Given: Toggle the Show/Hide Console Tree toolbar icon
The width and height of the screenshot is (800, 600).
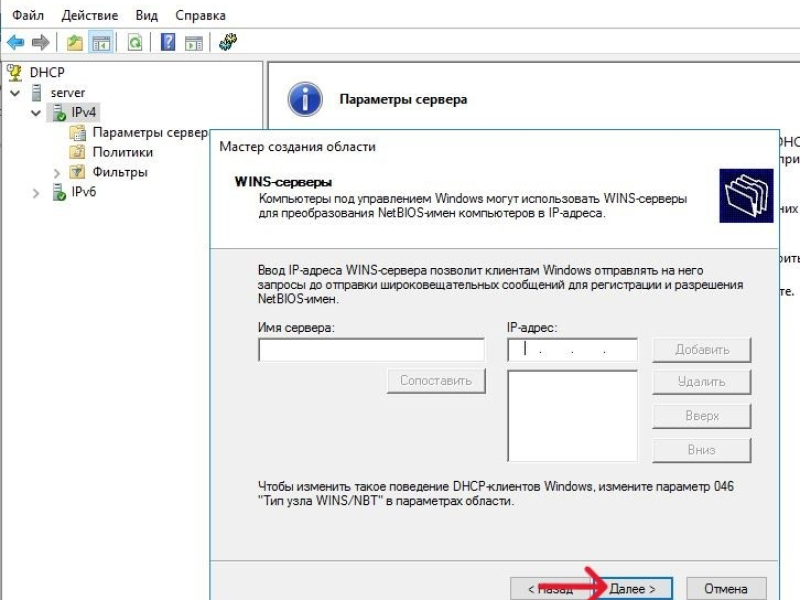Looking at the screenshot, I should coord(101,42).
